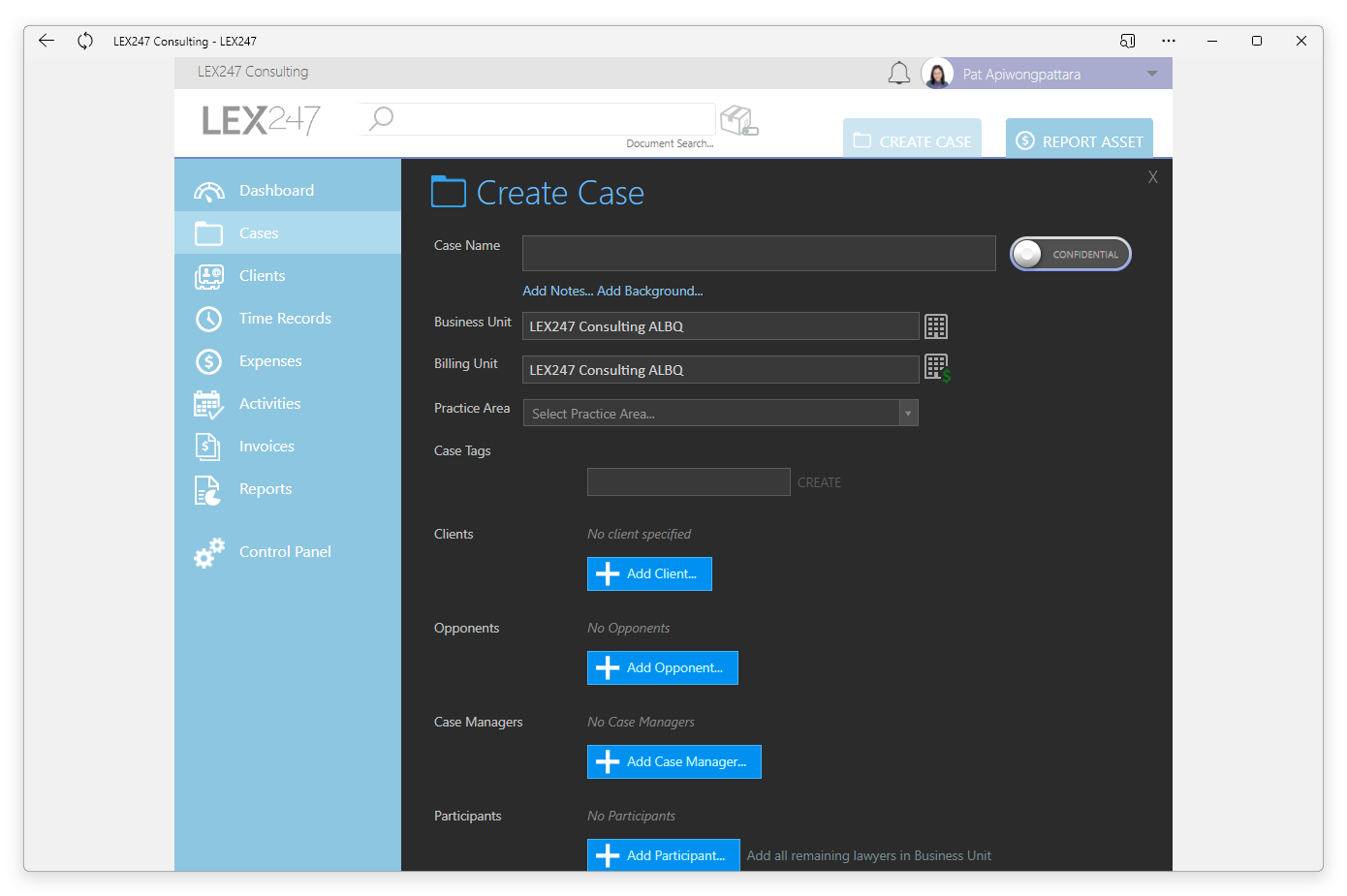Click the Reports chart icon

tap(209, 490)
